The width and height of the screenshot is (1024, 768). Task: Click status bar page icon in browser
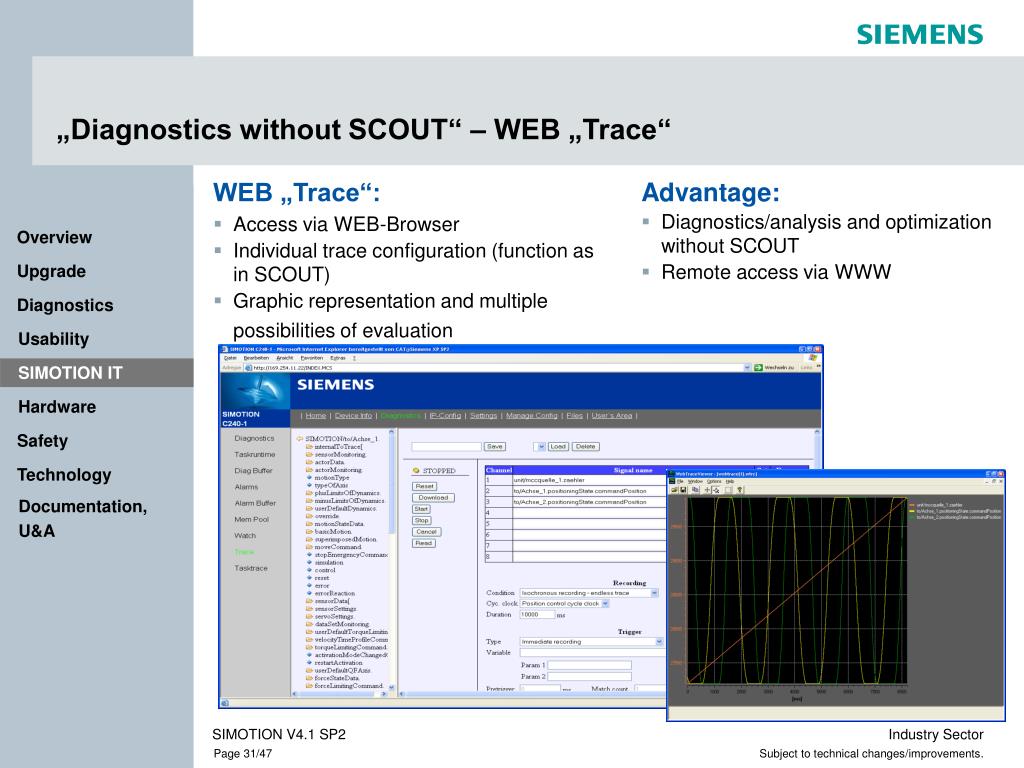(x=225, y=703)
